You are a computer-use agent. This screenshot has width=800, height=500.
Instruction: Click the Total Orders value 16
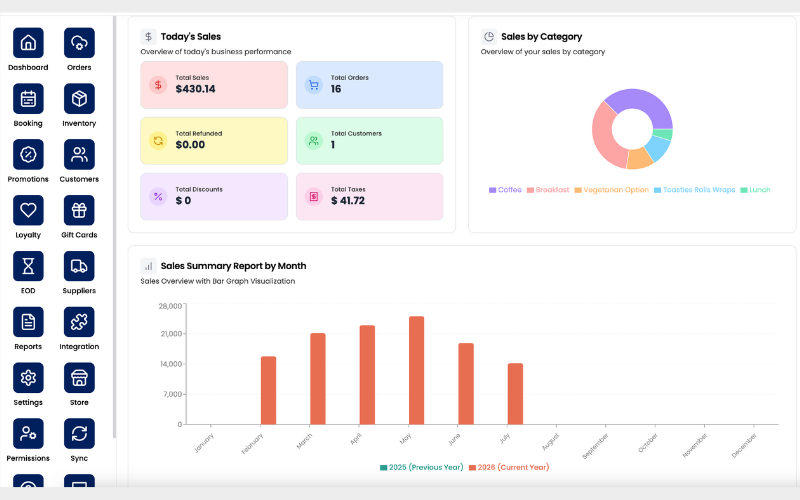click(x=336, y=89)
